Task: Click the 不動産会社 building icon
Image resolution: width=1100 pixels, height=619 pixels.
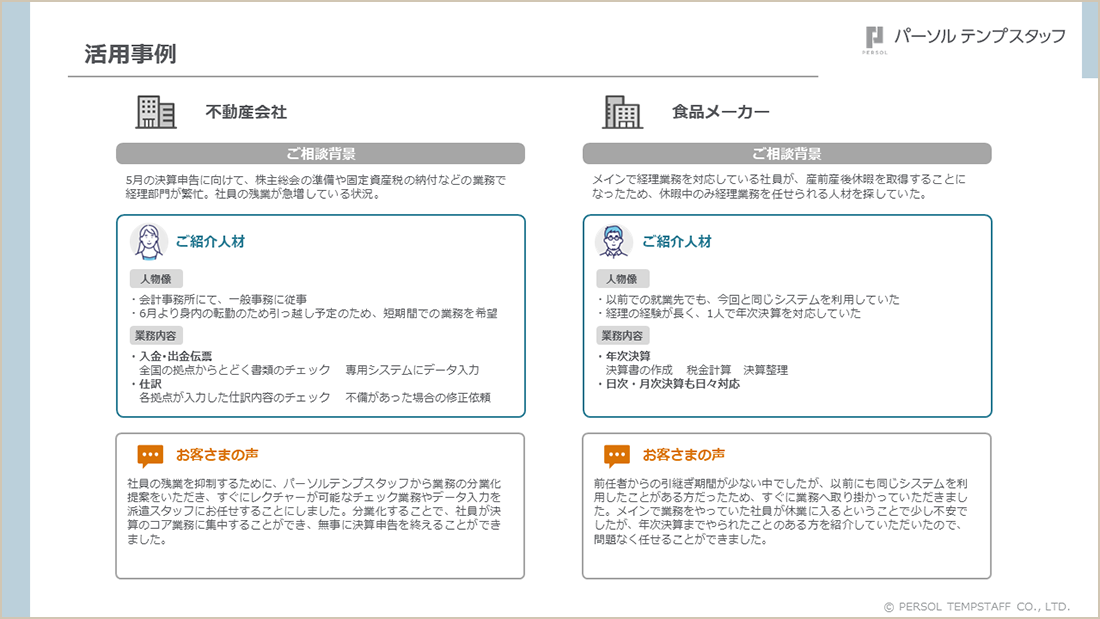Action: pos(156,112)
